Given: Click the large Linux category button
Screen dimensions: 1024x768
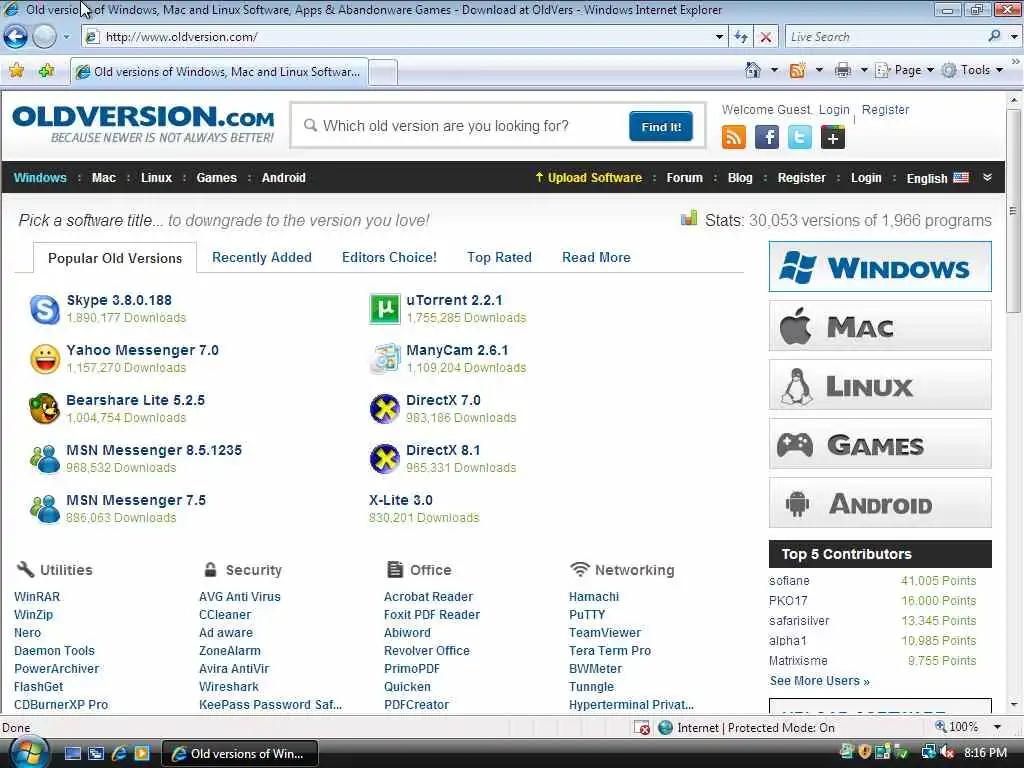Looking at the screenshot, I should pos(880,385).
